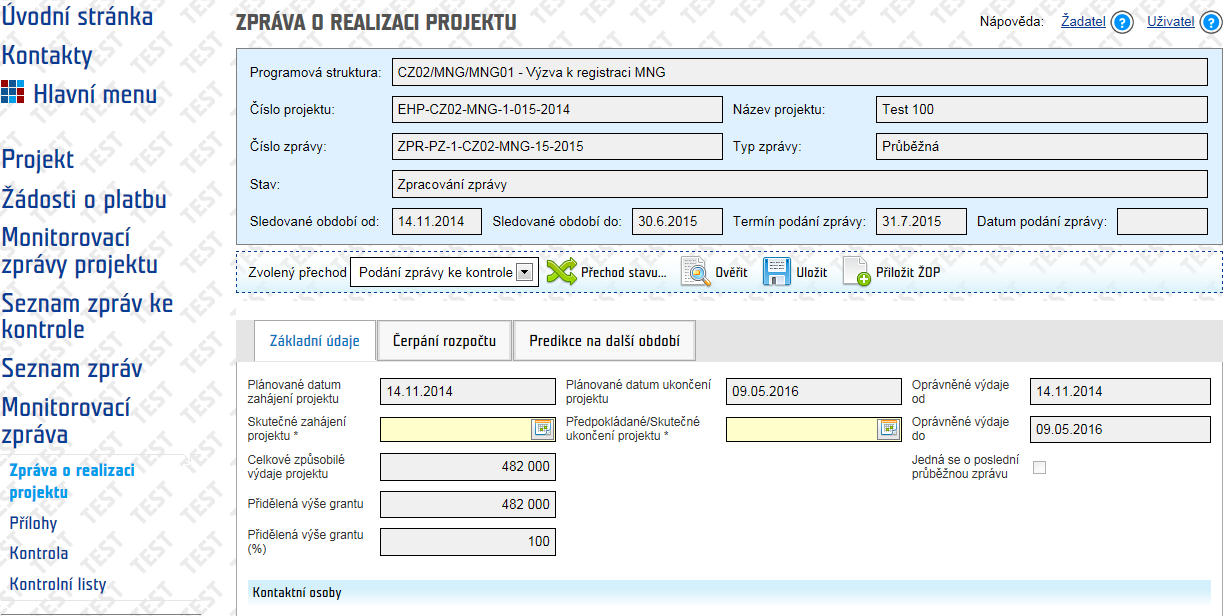Click the Ověřit magnifier icon
The height and width of the screenshot is (616, 1228).
pos(696,272)
